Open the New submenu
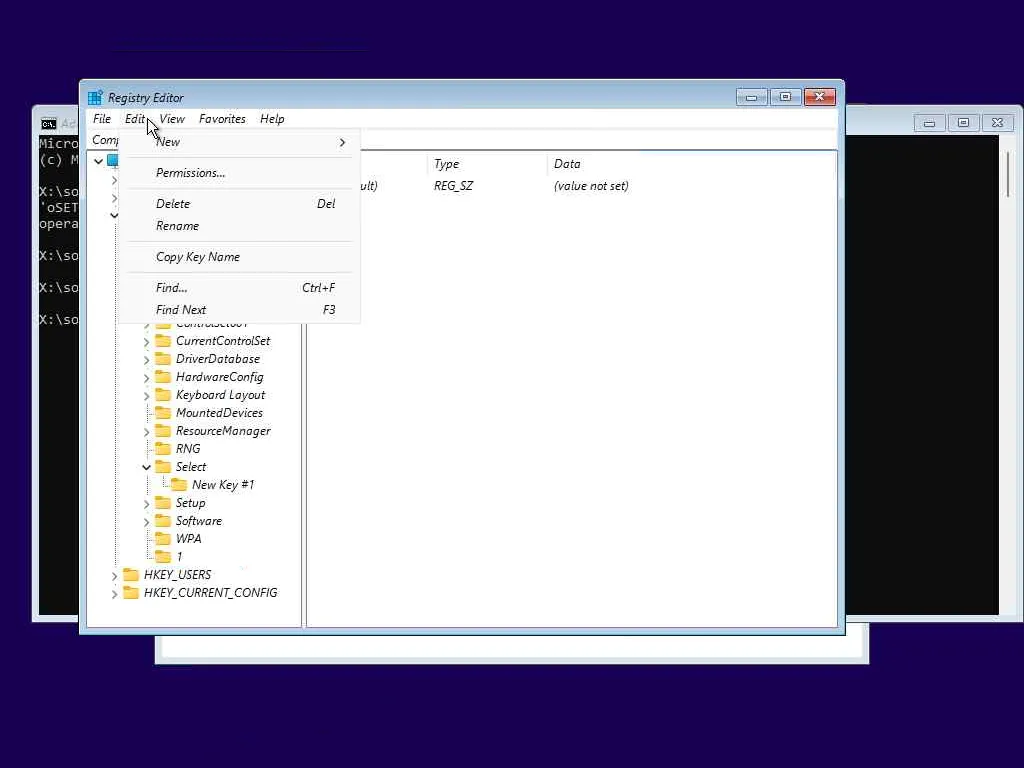The image size is (1024, 768). tap(239, 142)
